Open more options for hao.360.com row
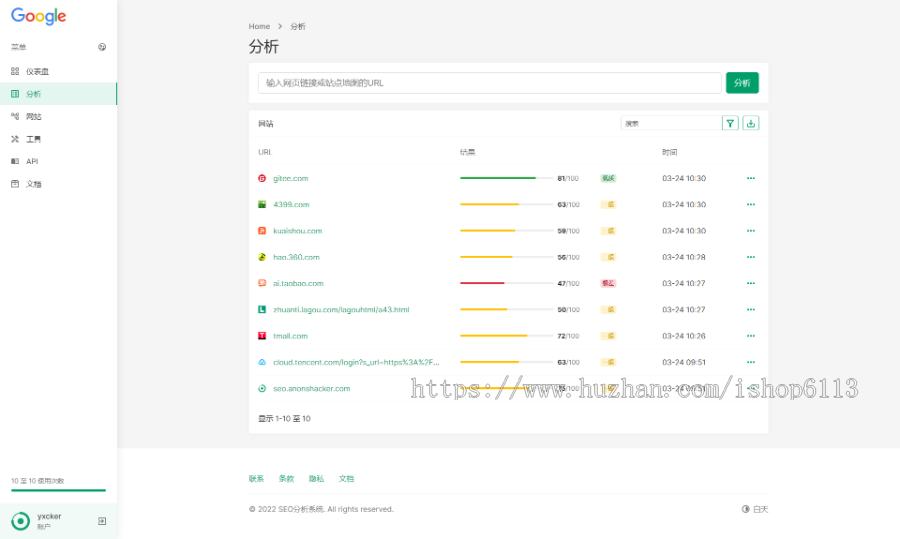 751,257
